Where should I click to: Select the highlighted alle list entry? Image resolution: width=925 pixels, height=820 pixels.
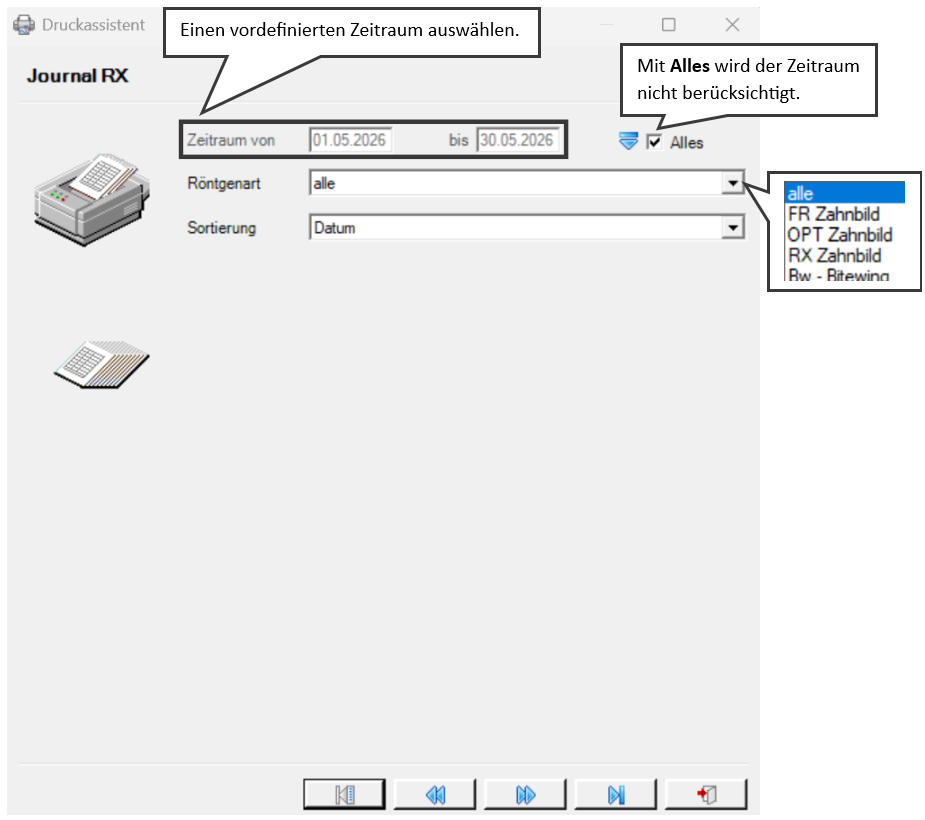pos(844,193)
